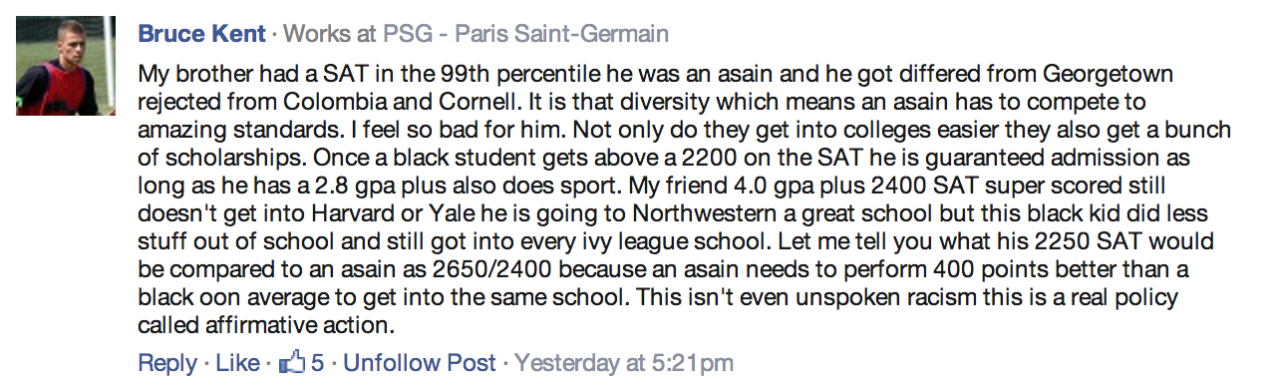Show who liked via the count 5
This screenshot has height=389, width=1280.
point(317,363)
